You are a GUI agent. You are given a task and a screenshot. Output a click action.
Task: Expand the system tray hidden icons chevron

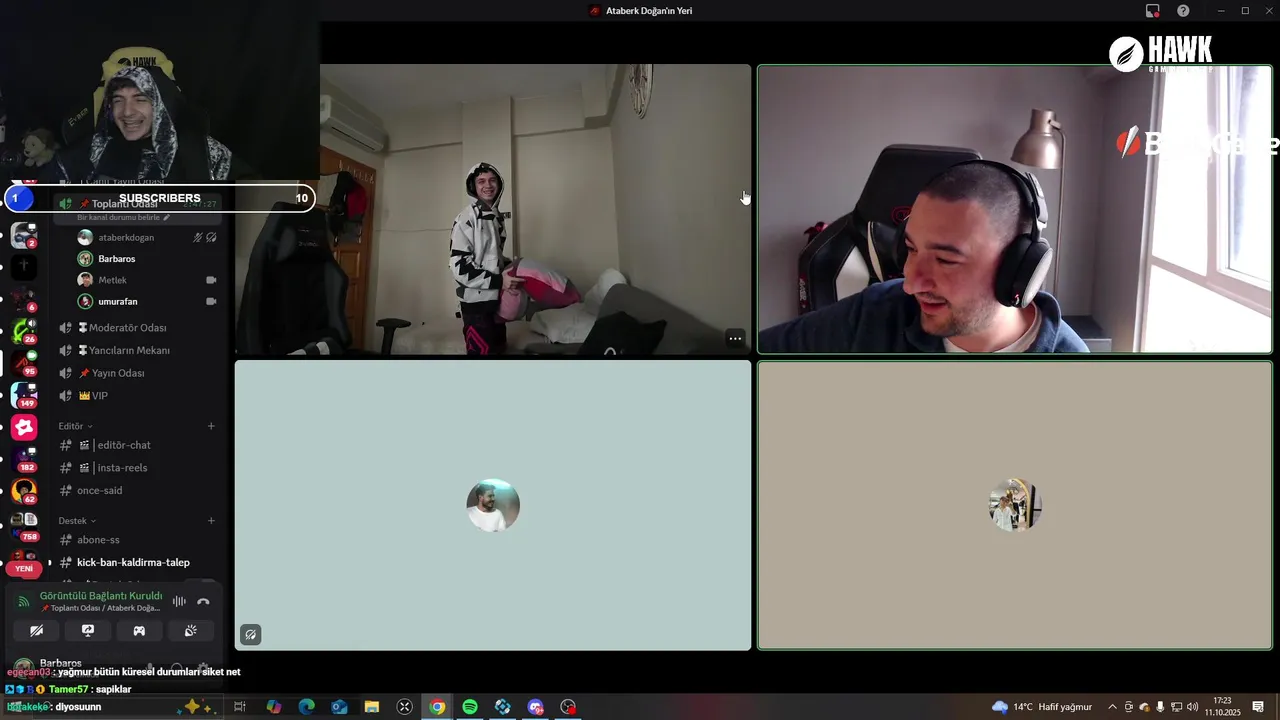(x=1112, y=707)
